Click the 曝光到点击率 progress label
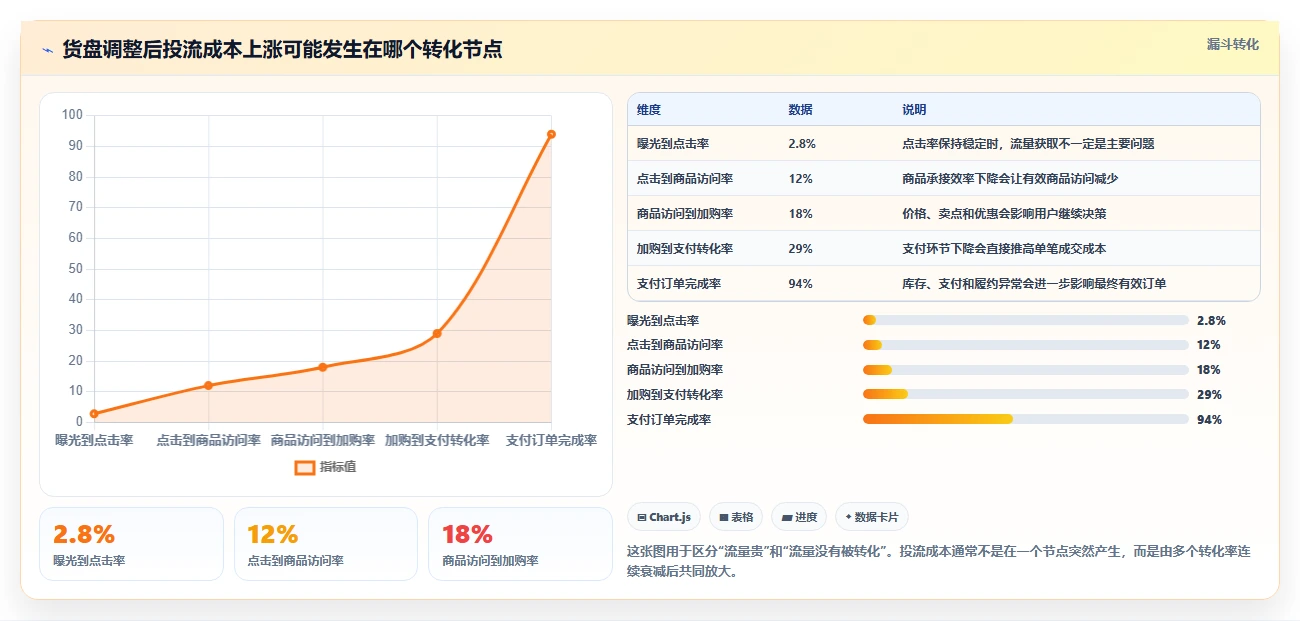Screen dimensions: 1300x621 (663, 320)
